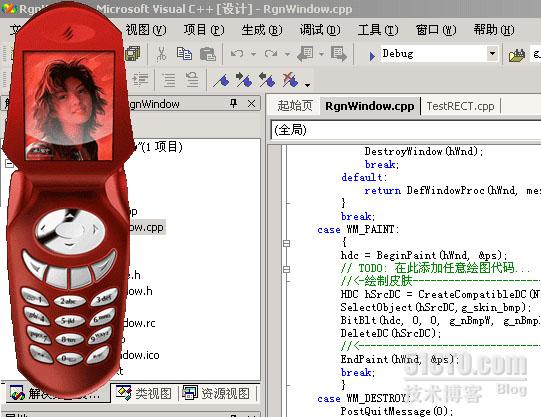The image size is (541, 417).
Task: Click the Navigate Forward icon
Action: click(x=339, y=54)
